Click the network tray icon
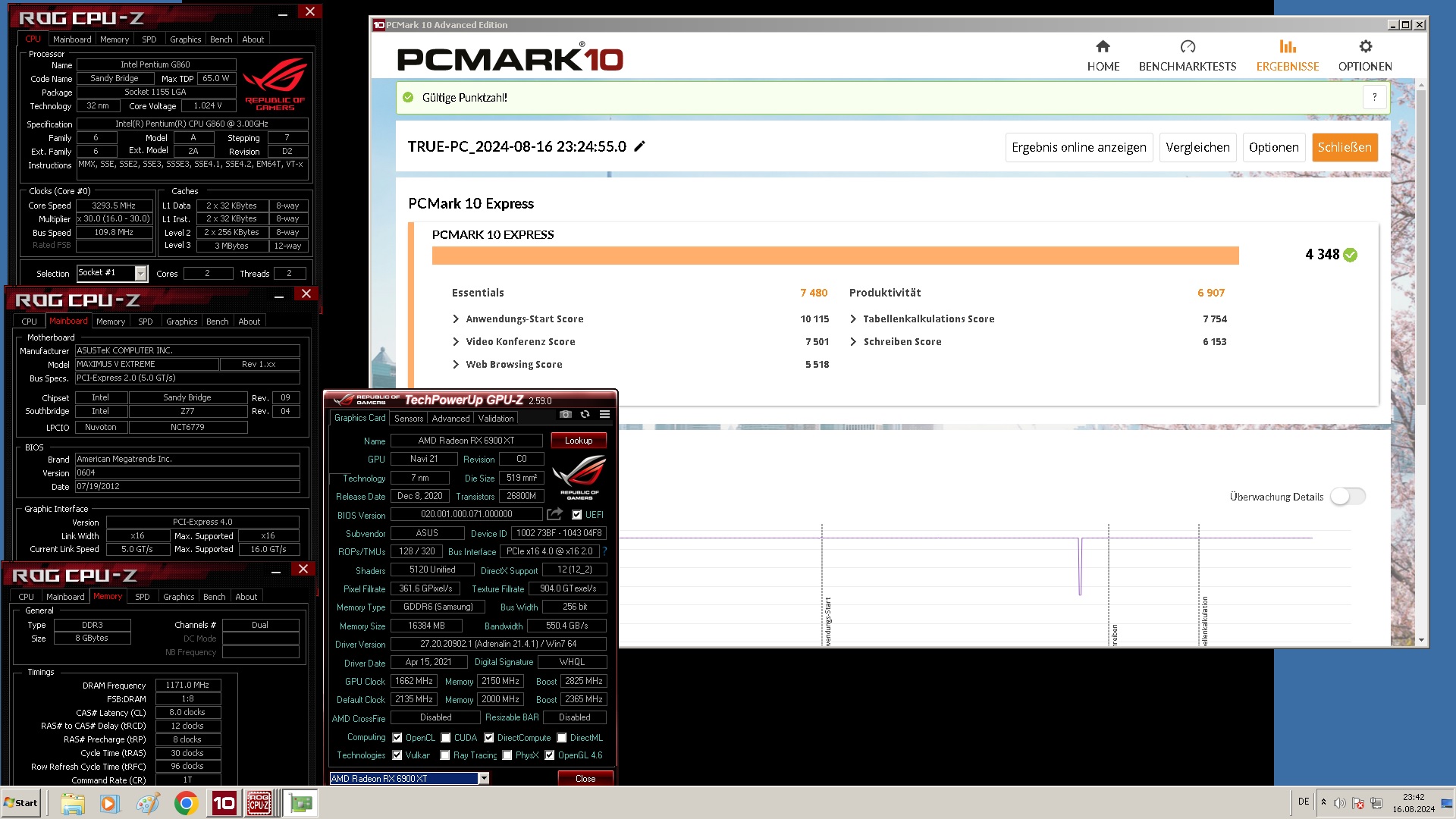Image resolution: width=1456 pixels, height=819 pixels. (x=1376, y=803)
